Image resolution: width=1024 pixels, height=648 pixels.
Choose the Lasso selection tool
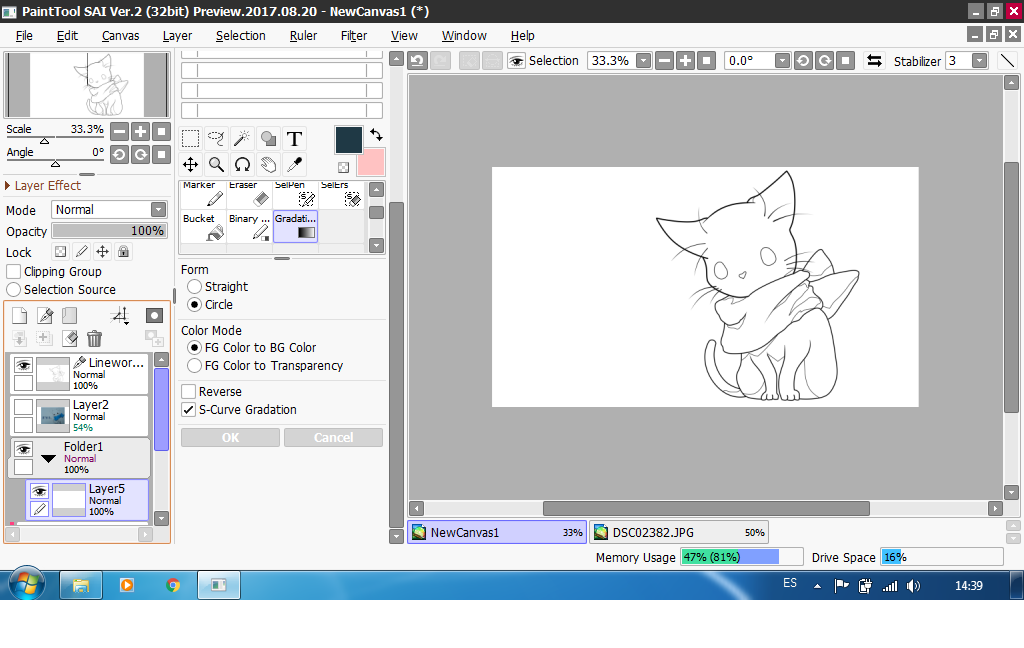coord(216,138)
